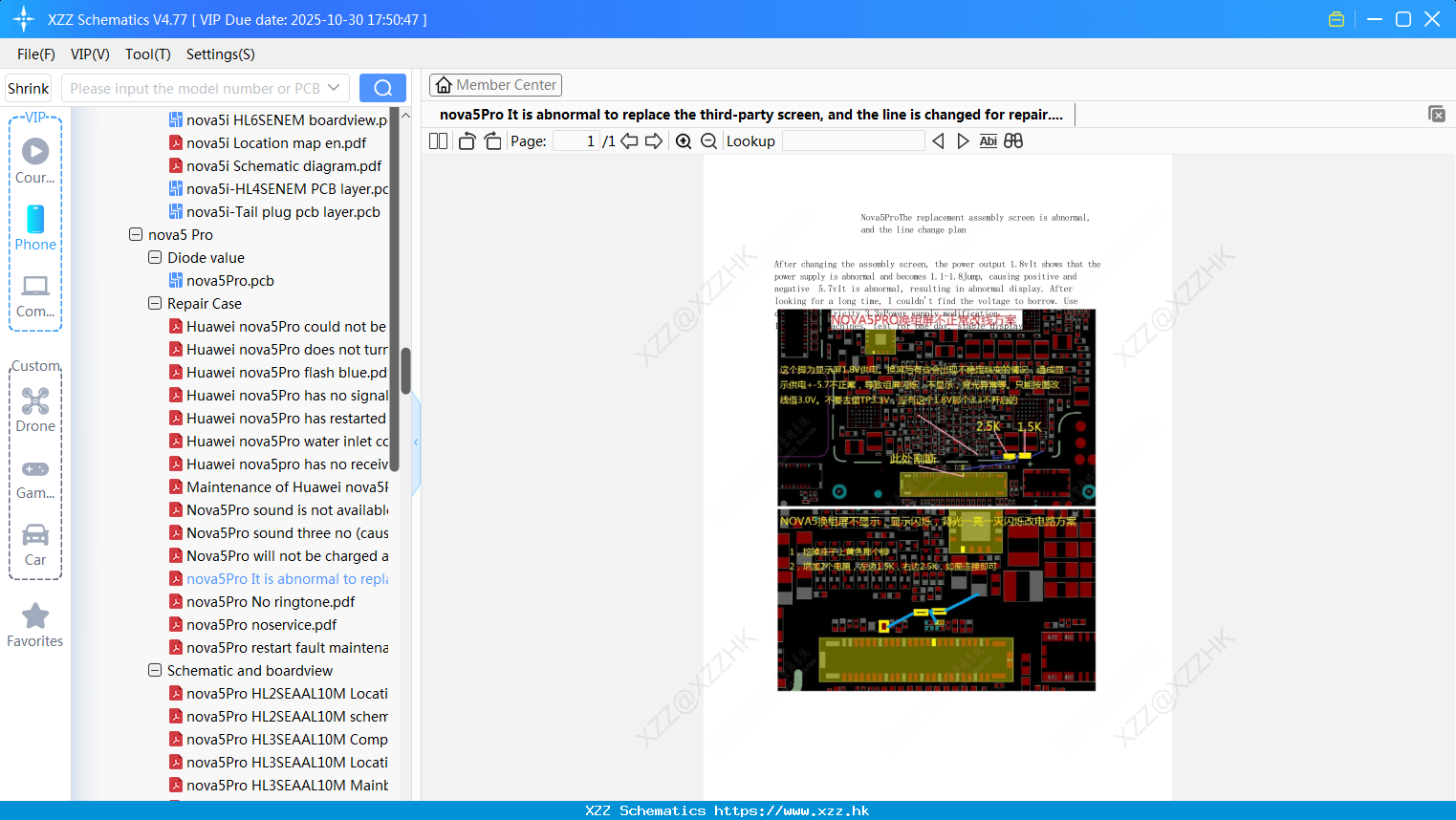Open nova5i-Tail plug pcb layer.pcb
The image size is (1456, 820).
(274, 211)
